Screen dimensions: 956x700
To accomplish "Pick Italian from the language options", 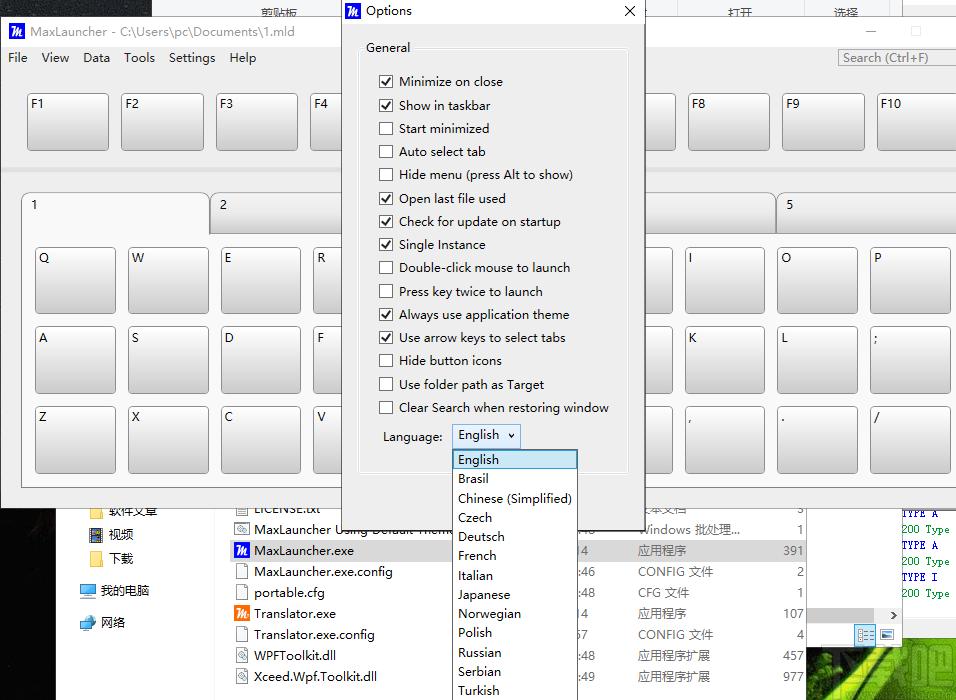I will tap(515, 575).
